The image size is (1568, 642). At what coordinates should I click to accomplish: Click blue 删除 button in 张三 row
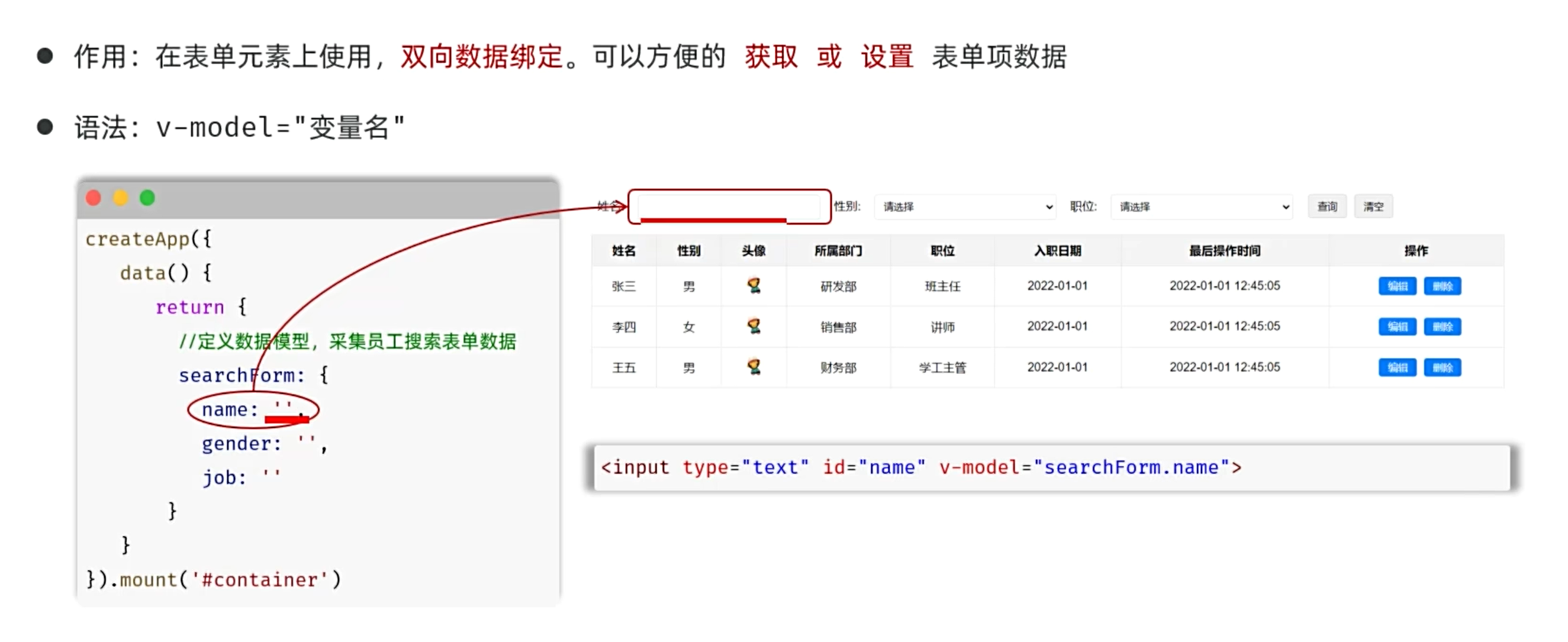(x=1442, y=286)
